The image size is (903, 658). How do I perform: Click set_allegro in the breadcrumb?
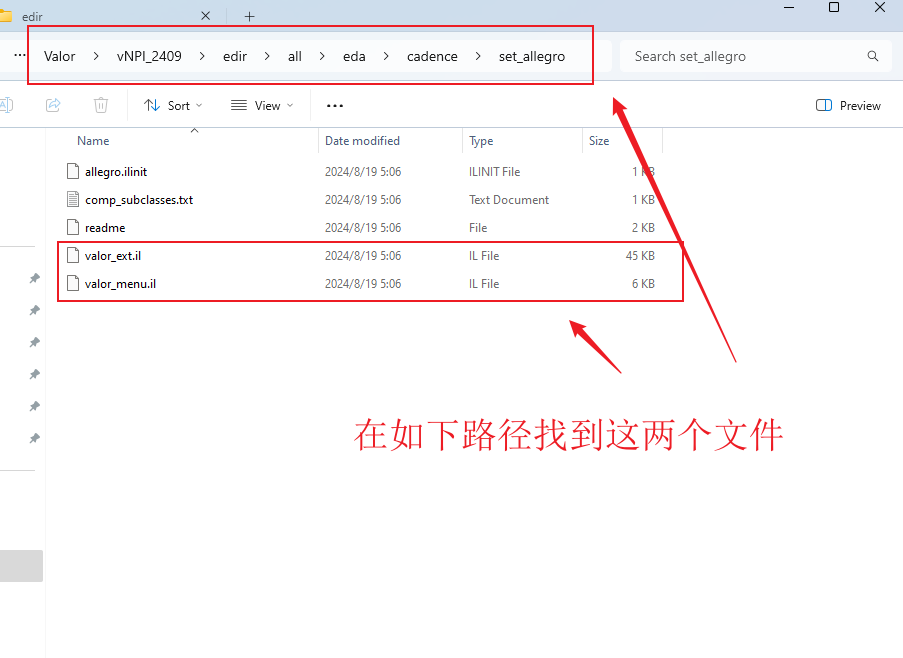[532, 56]
